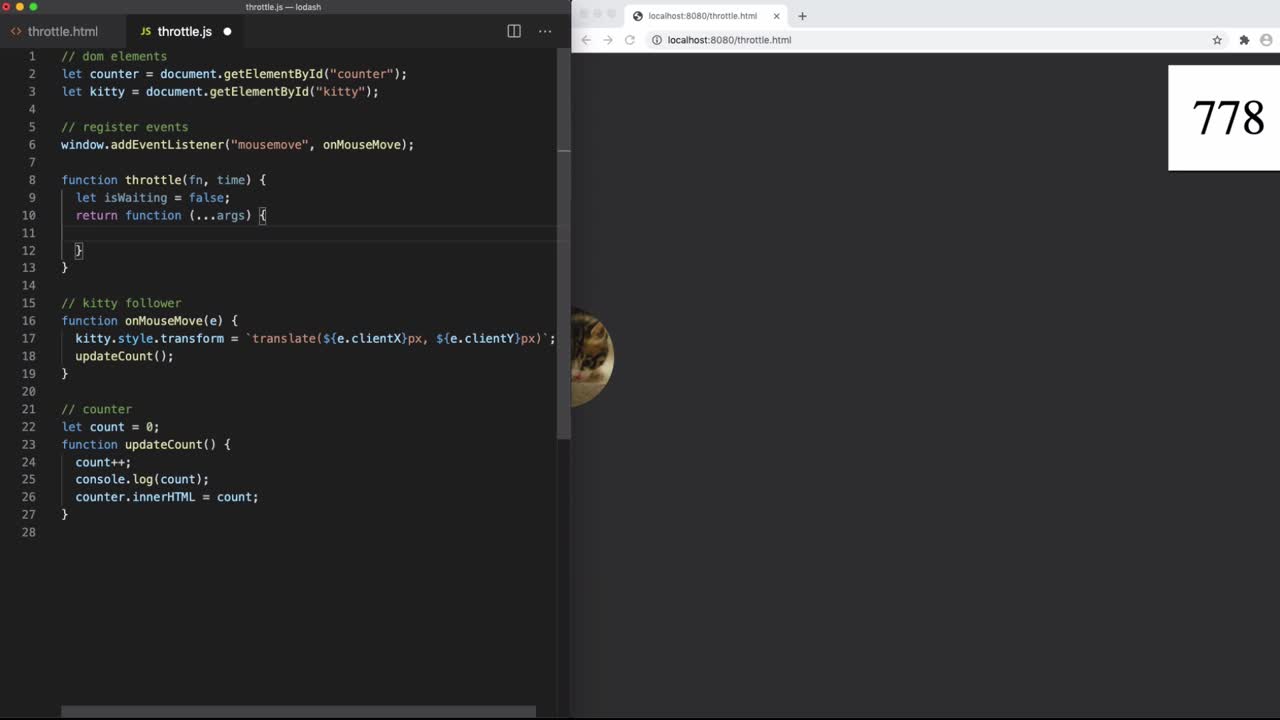This screenshot has height=720, width=1280.
Task: Click the "// counter" comment
Action: [x=96, y=409]
